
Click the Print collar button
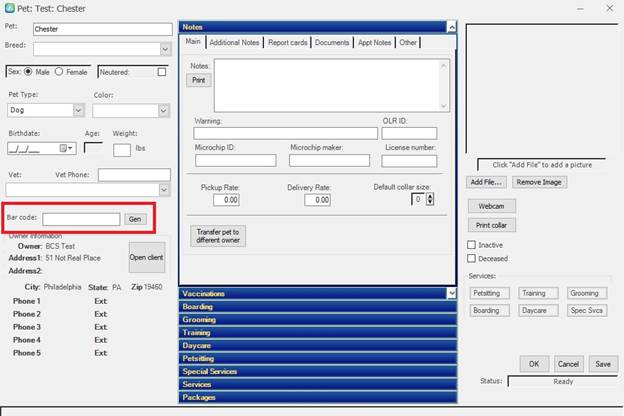click(491, 224)
